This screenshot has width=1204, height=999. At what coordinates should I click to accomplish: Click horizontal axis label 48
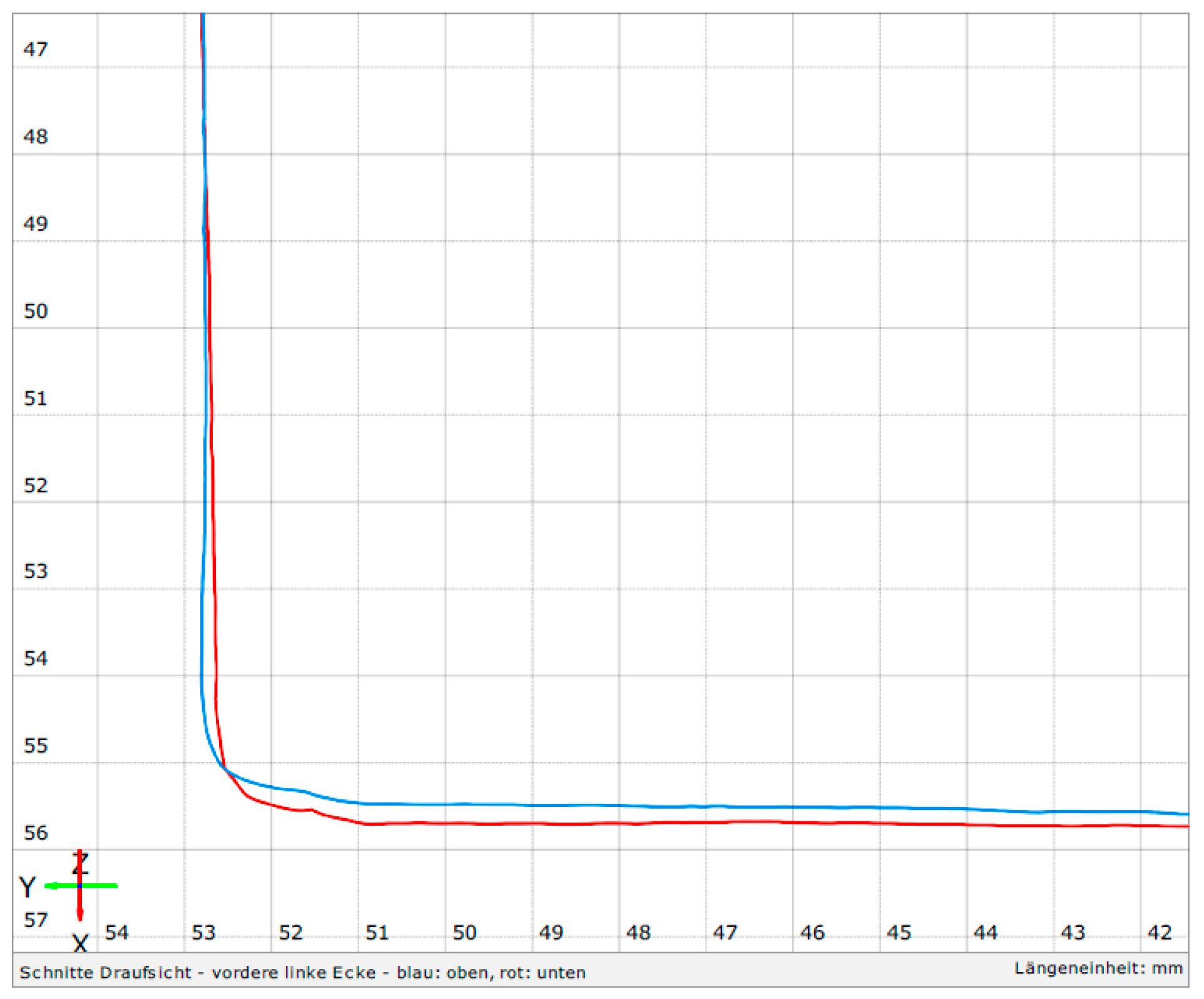(638, 933)
